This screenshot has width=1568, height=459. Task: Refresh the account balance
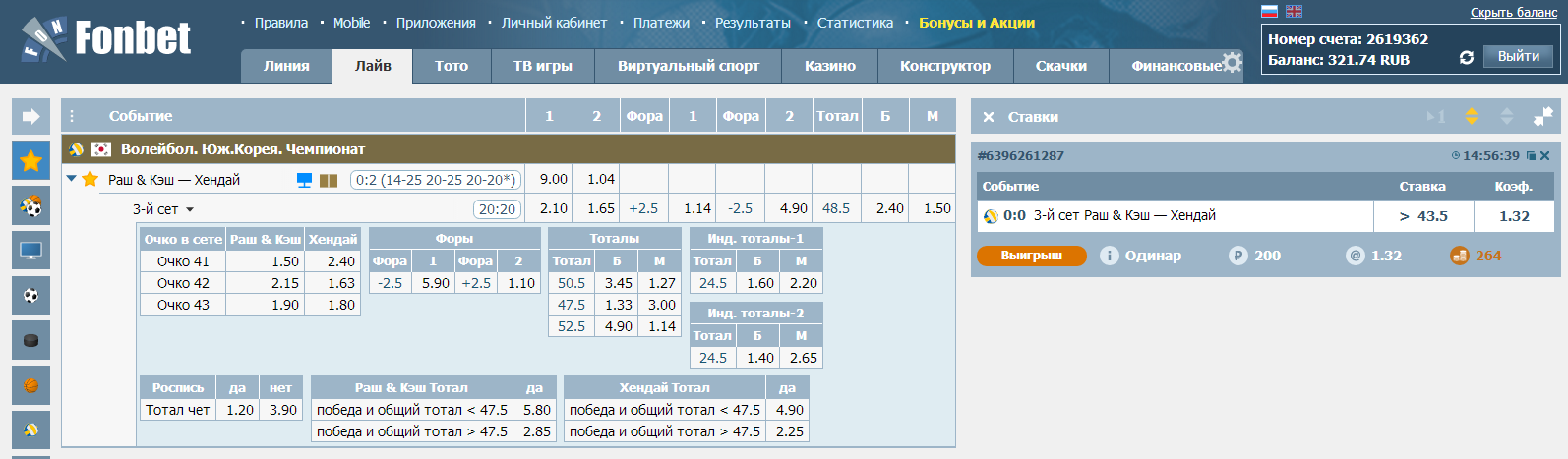1466,58
